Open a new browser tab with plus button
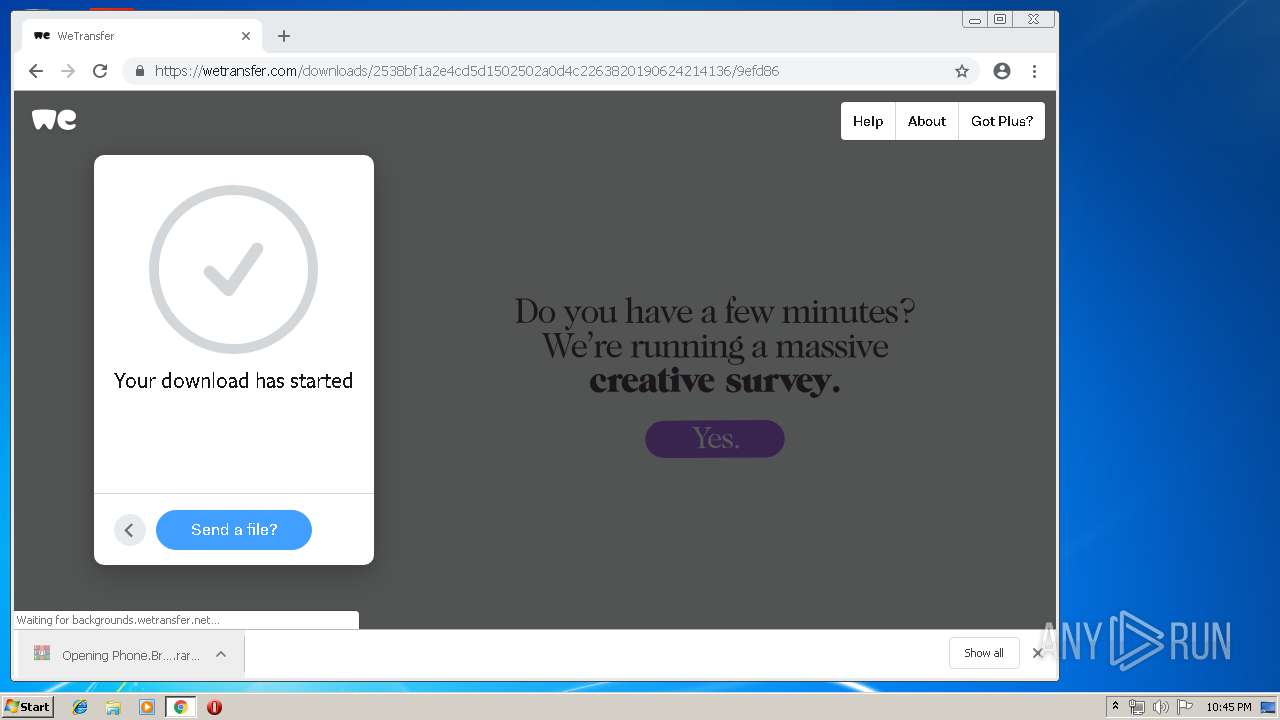The width and height of the screenshot is (1280, 720). click(x=284, y=36)
